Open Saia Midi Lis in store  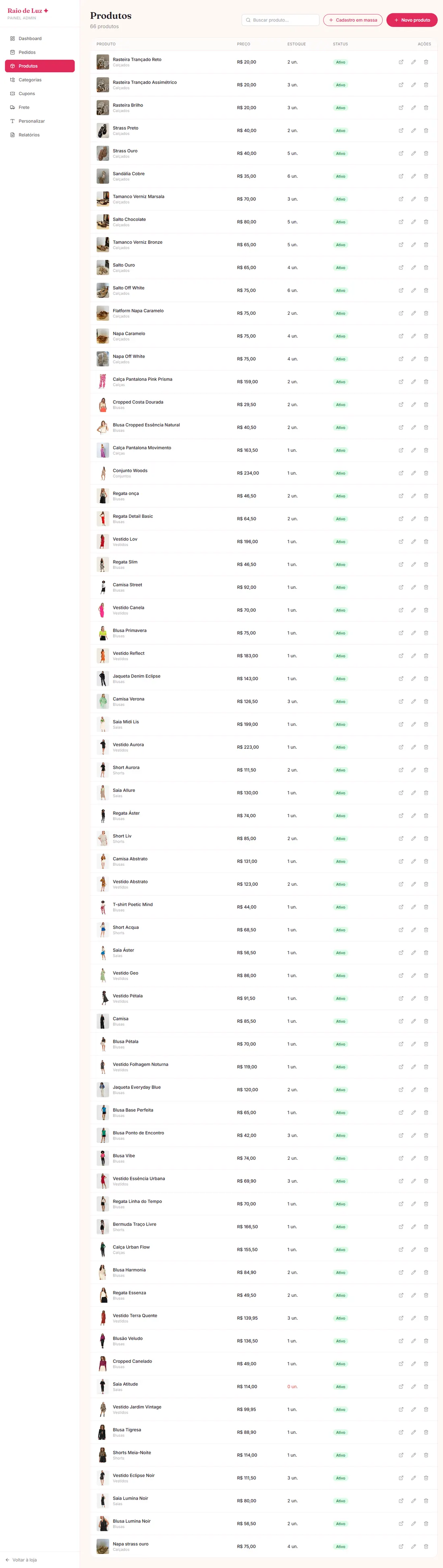click(x=401, y=724)
